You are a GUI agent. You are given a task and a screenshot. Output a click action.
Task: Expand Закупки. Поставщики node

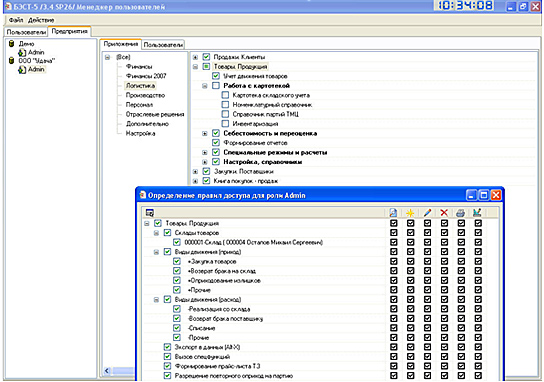pyautogui.click(x=195, y=171)
